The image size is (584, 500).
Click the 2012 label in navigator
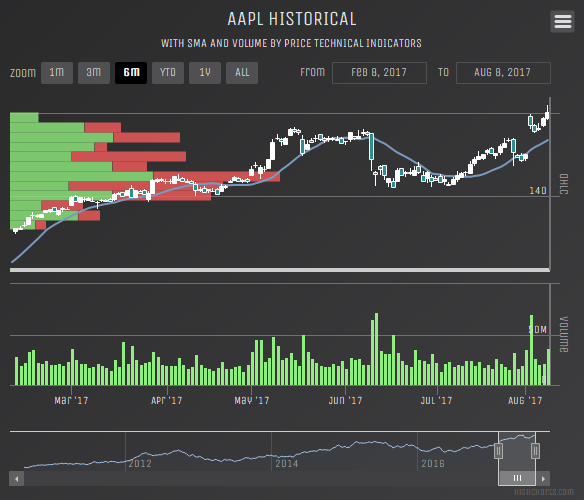(140, 464)
